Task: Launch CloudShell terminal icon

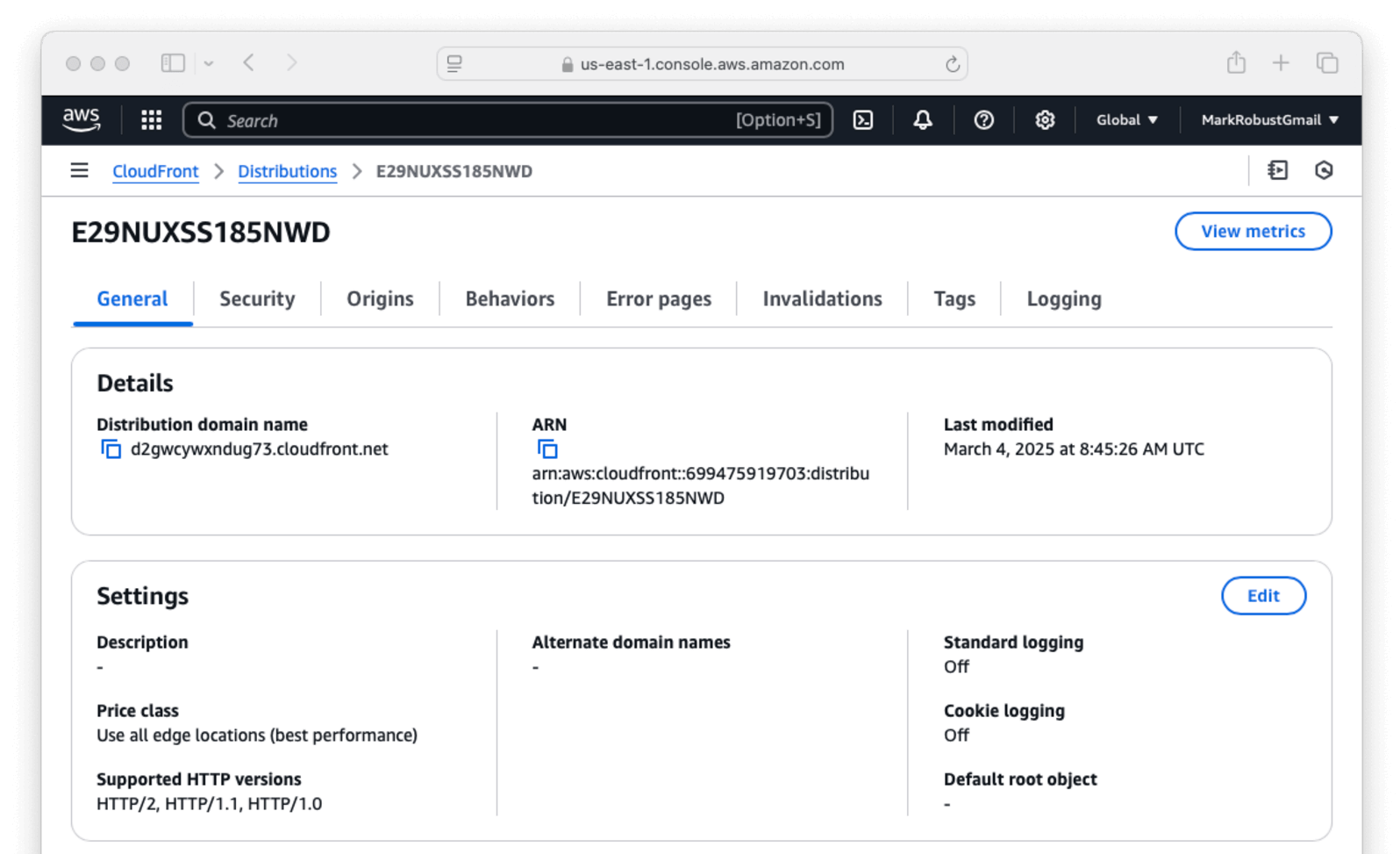Action: tap(863, 120)
